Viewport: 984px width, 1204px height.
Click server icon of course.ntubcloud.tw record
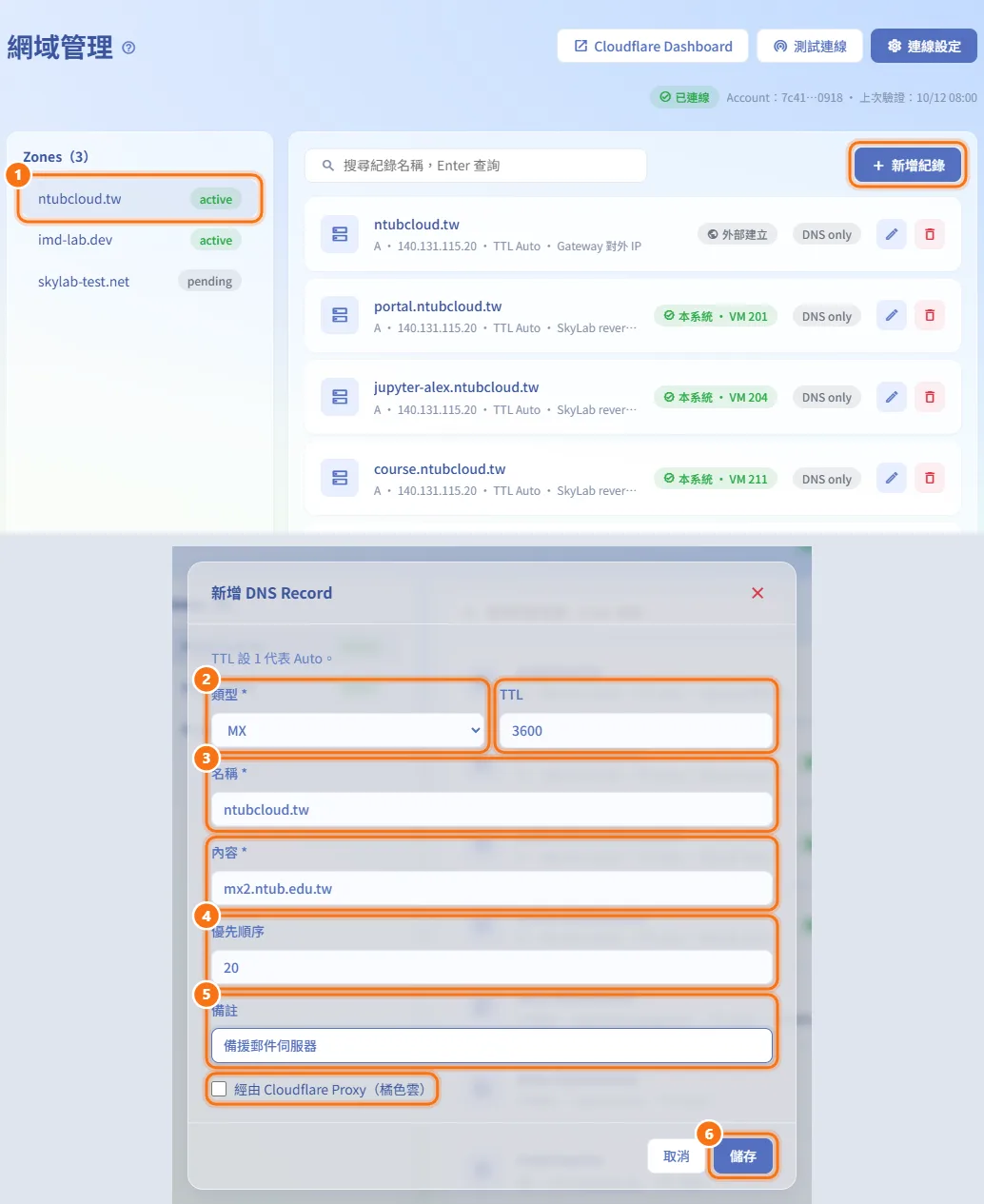[x=340, y=478]
